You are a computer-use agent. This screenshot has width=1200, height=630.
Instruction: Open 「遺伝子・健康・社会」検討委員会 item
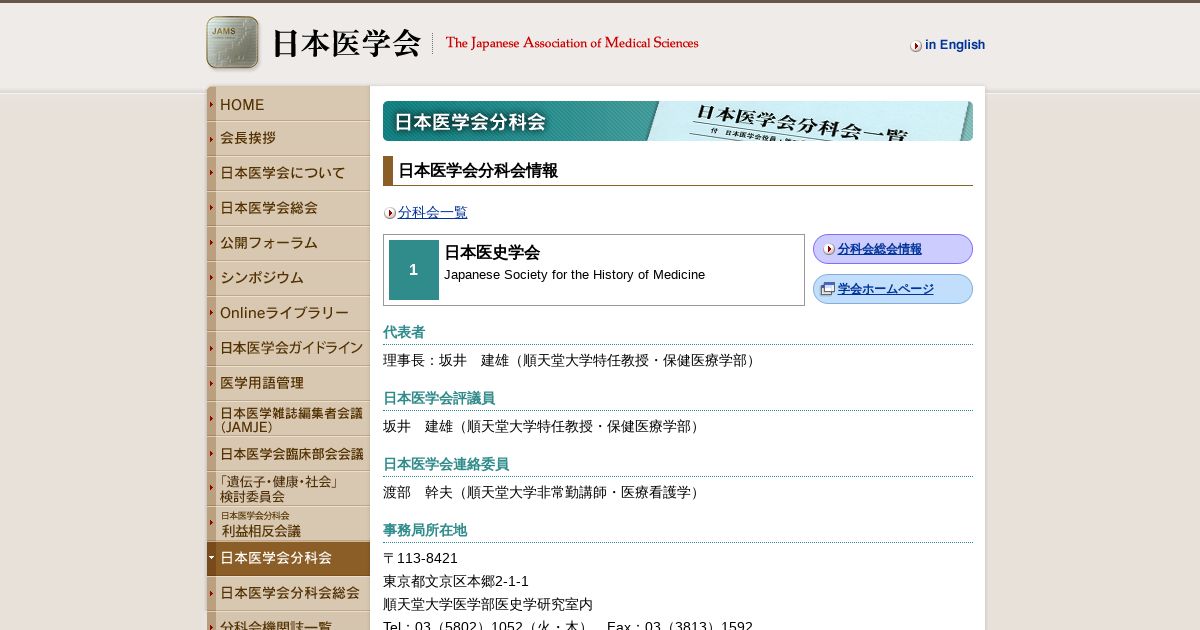288,489
